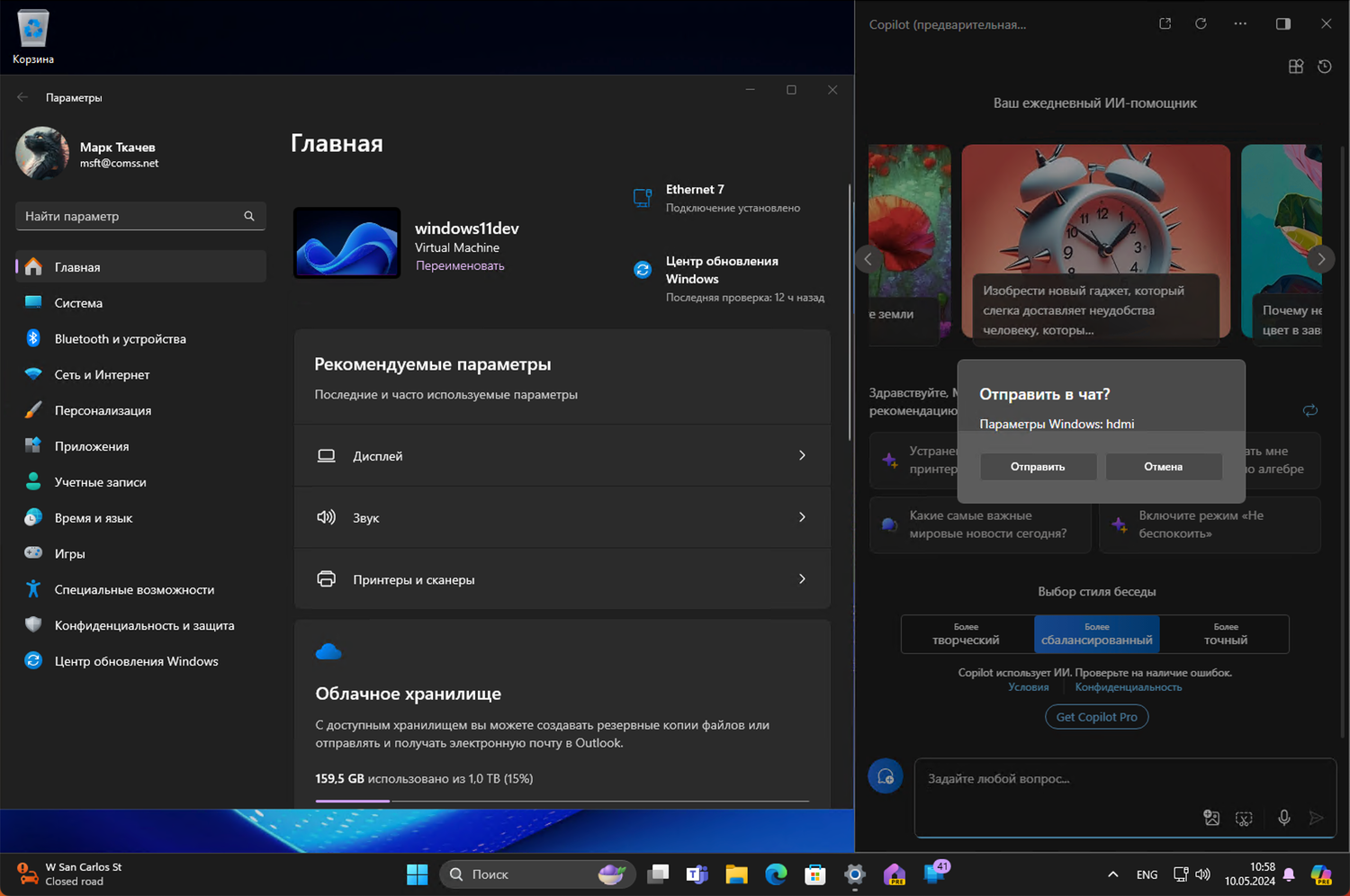Toggle Copilot side-by-side dock icon
The height and width of the screenshot is (896, 1350).
click(1283, 24)
